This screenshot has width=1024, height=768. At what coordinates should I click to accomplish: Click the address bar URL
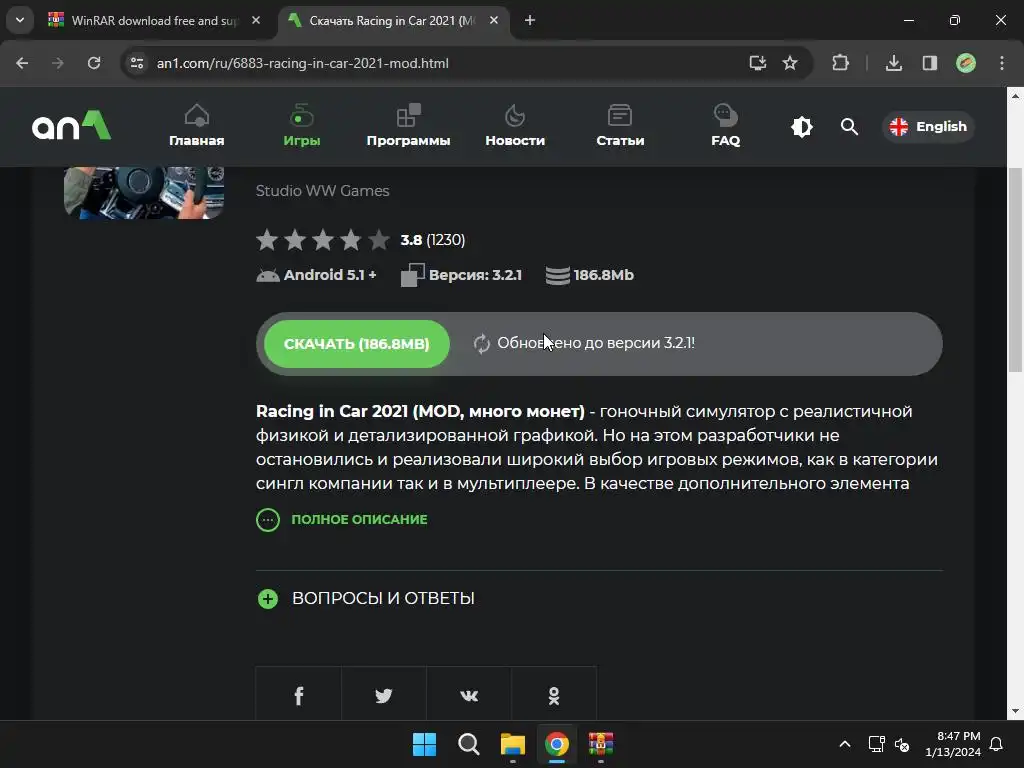click(x=302, y=63)
